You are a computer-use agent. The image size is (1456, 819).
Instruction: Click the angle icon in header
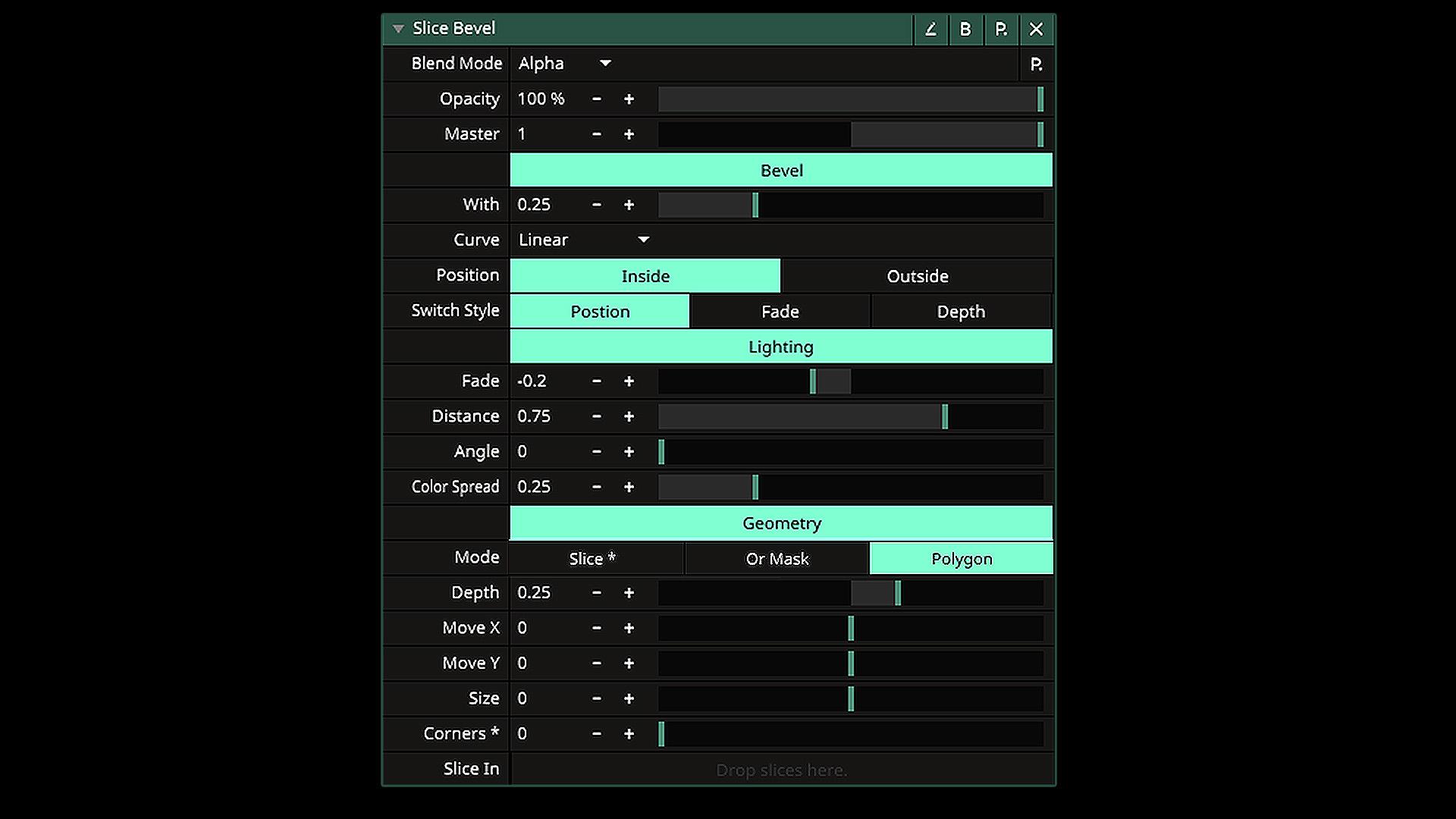click(x=930, y=29)
